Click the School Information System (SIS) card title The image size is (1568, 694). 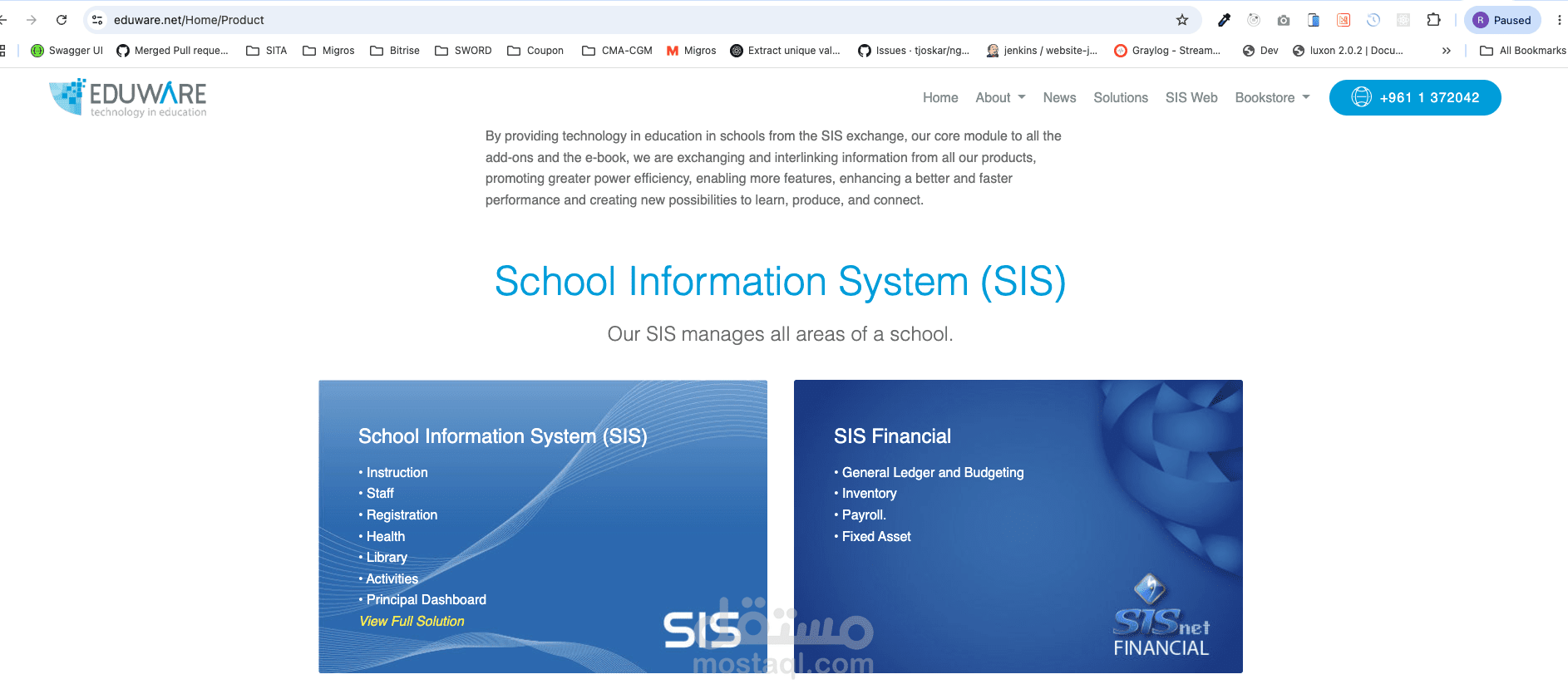[502, 436]
